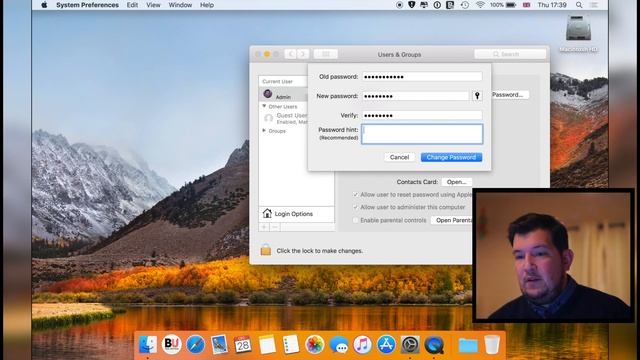Click the 1Password menu bar icon
This screenshot has height=360, width=640.
437,5
